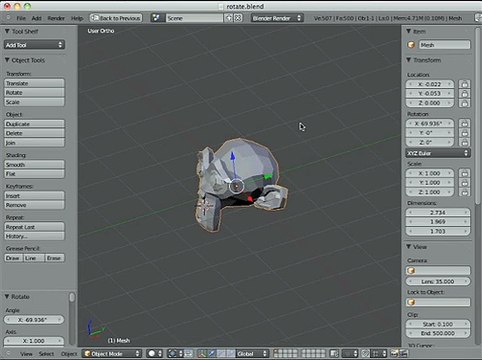The height and width of the screenshot is (360, 482).
Task: Click the OpenGL render image icon
Action: pos(395,353)
